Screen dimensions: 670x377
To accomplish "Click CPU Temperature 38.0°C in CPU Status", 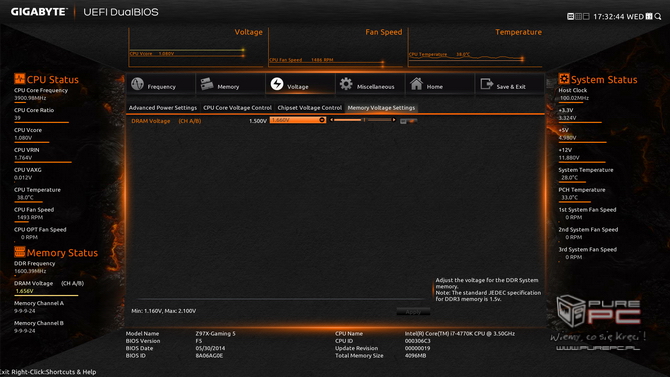I will pyautogui.click(x=37, y=194).
